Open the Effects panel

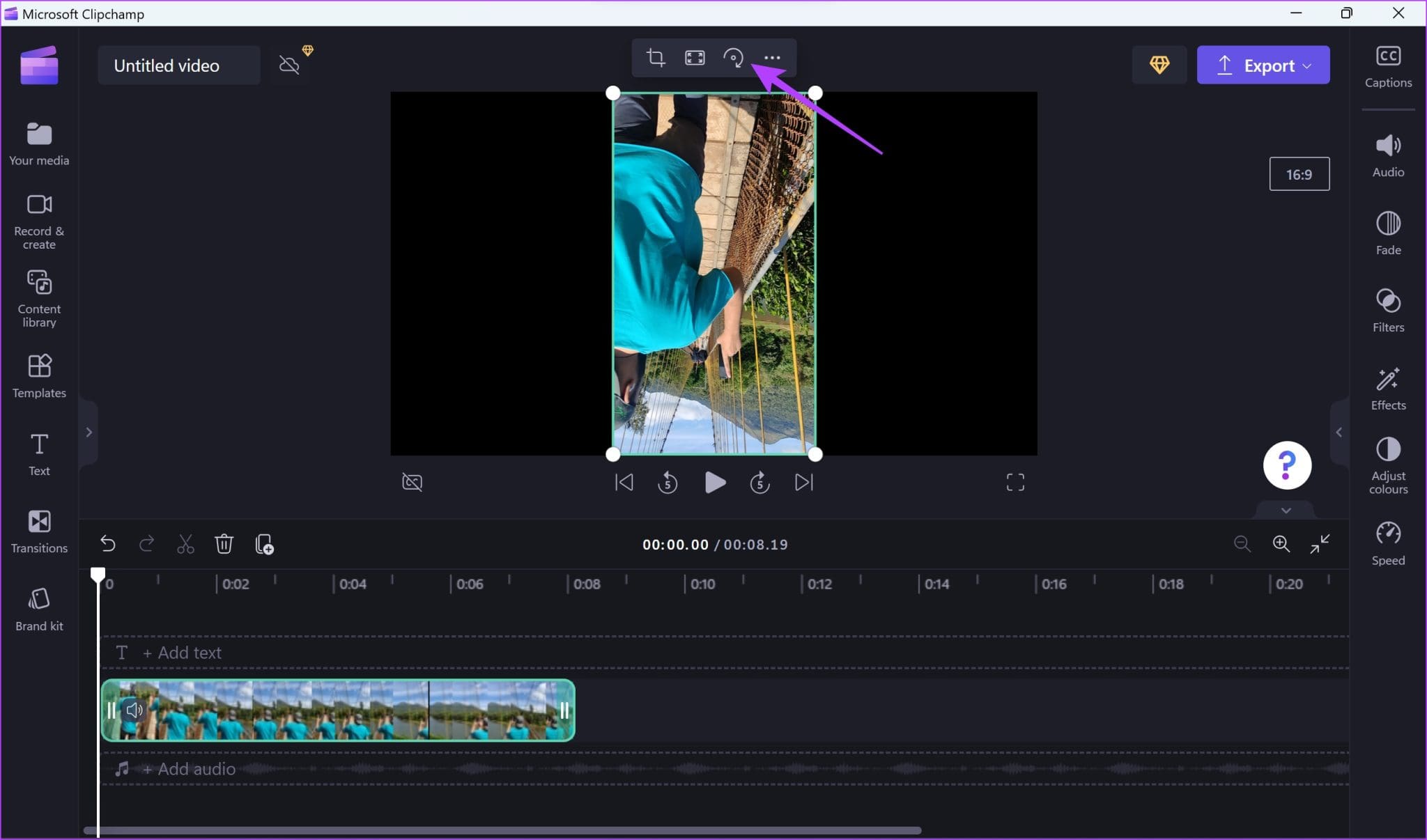point(1388,389)
